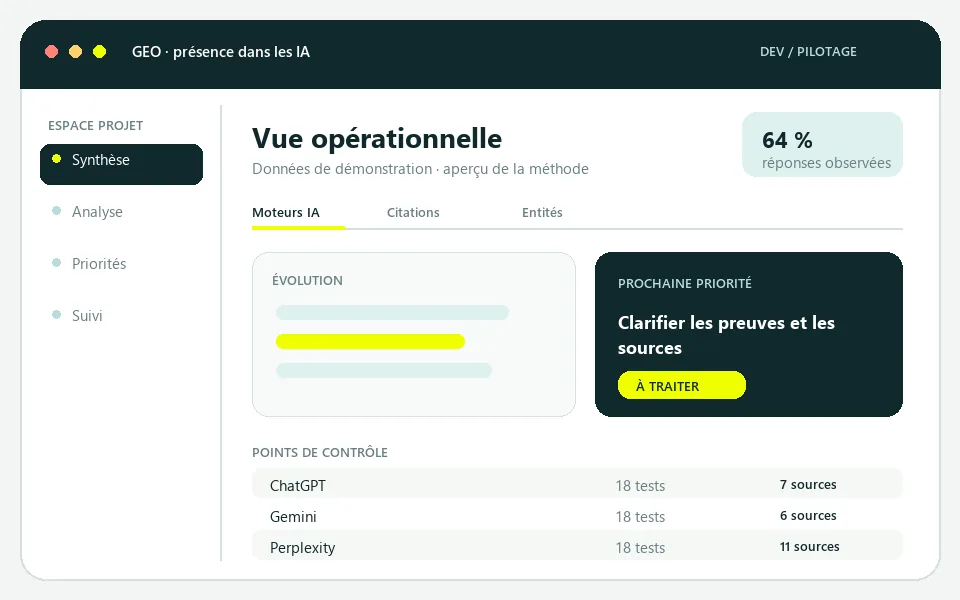Click the orange window minimize dot
The width and height of the screenshot is (960, 600).
pos(75,52)
